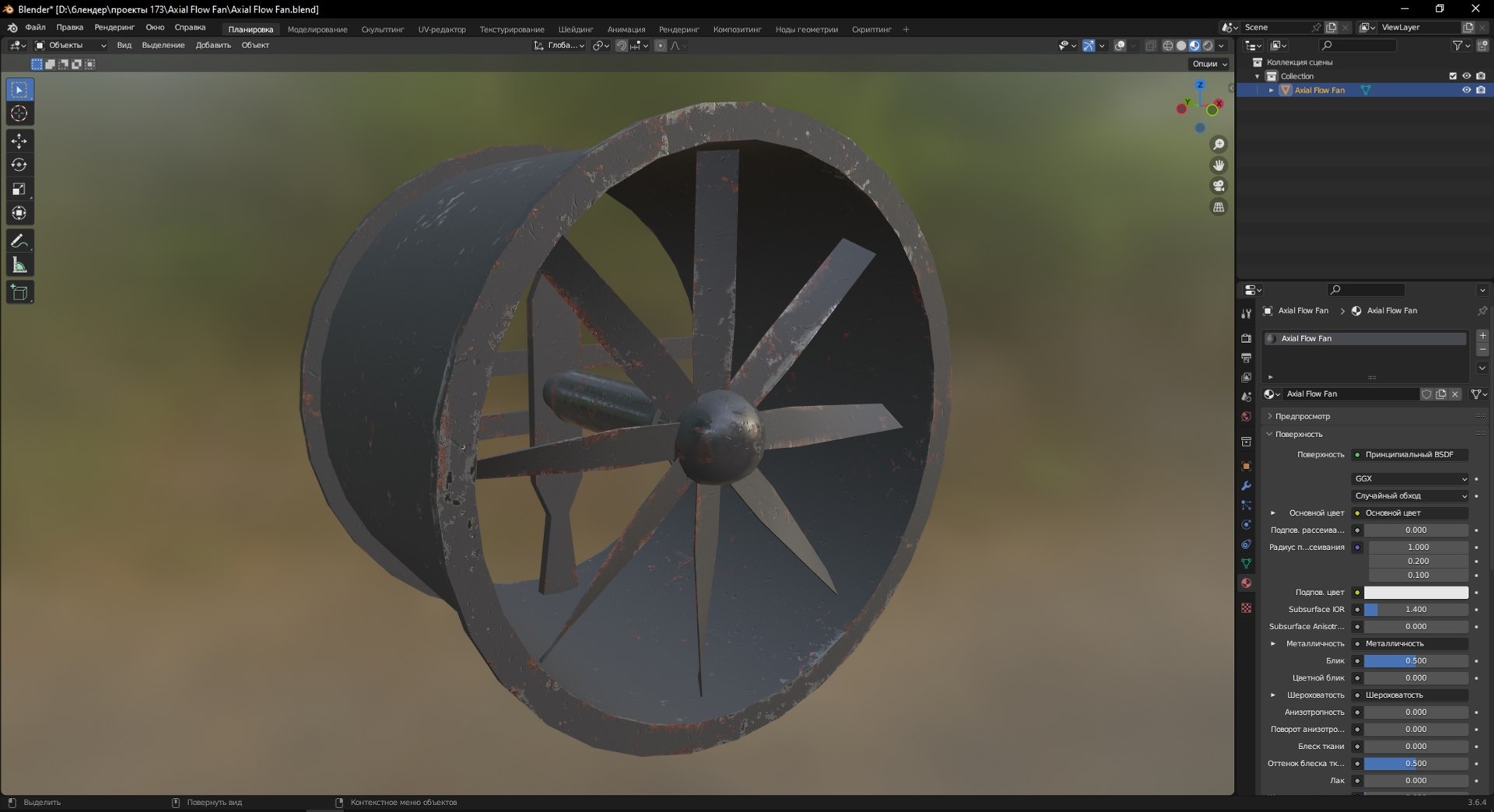The image size is (1494, 812).
Task: Uncheck Collection exclude-from-view-layer checkbox
Action: coord(1452,76)
